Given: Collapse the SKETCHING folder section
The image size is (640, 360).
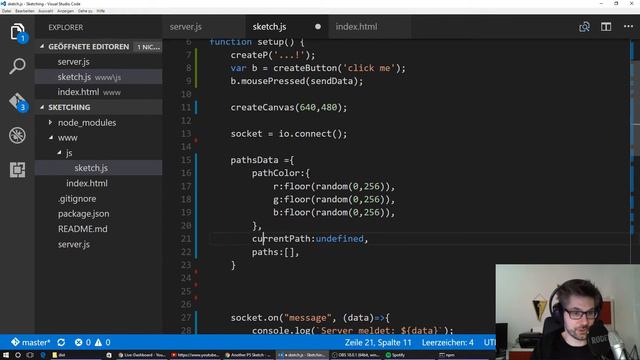Looking at the screenshot, I should (x=42, y=107).
